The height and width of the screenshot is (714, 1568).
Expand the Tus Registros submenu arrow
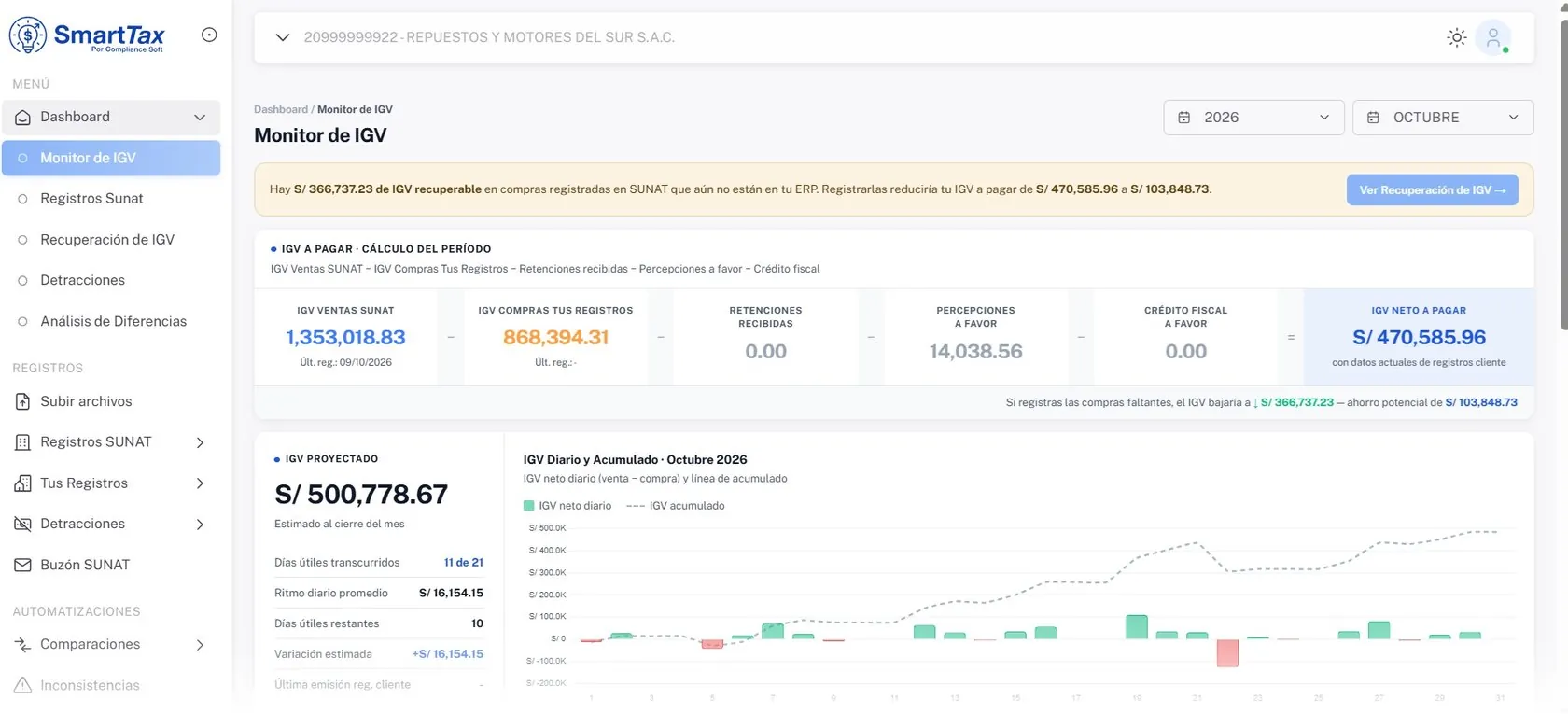point(200,483)
